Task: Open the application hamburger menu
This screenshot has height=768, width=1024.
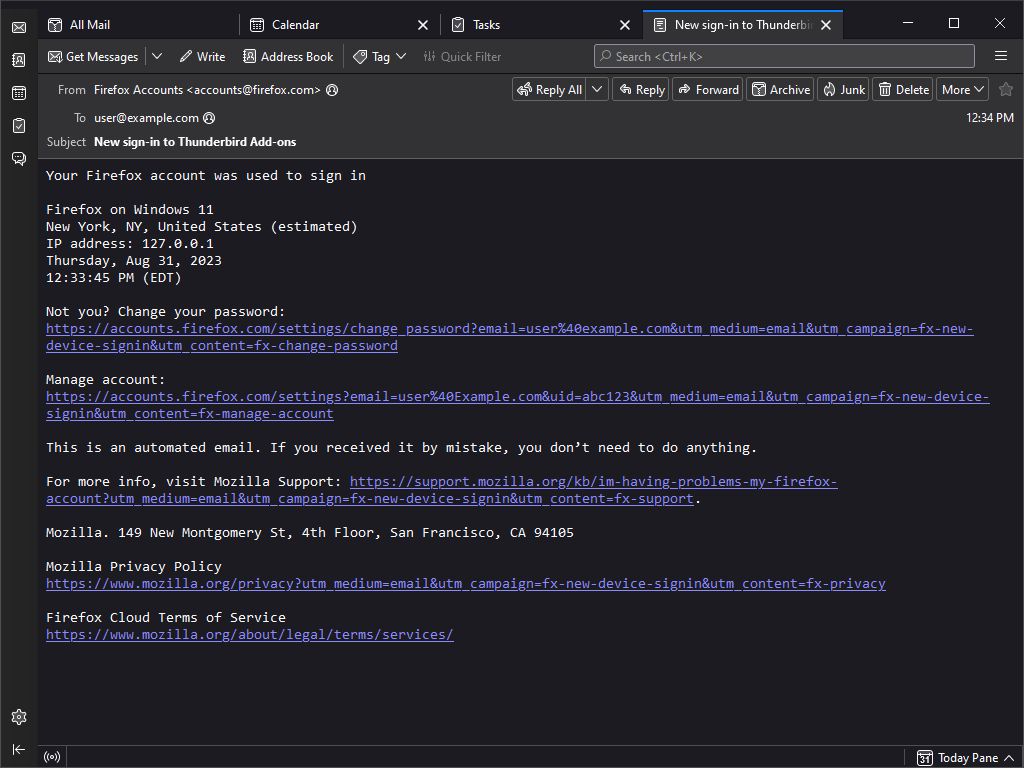Action: pos(1000,56)
